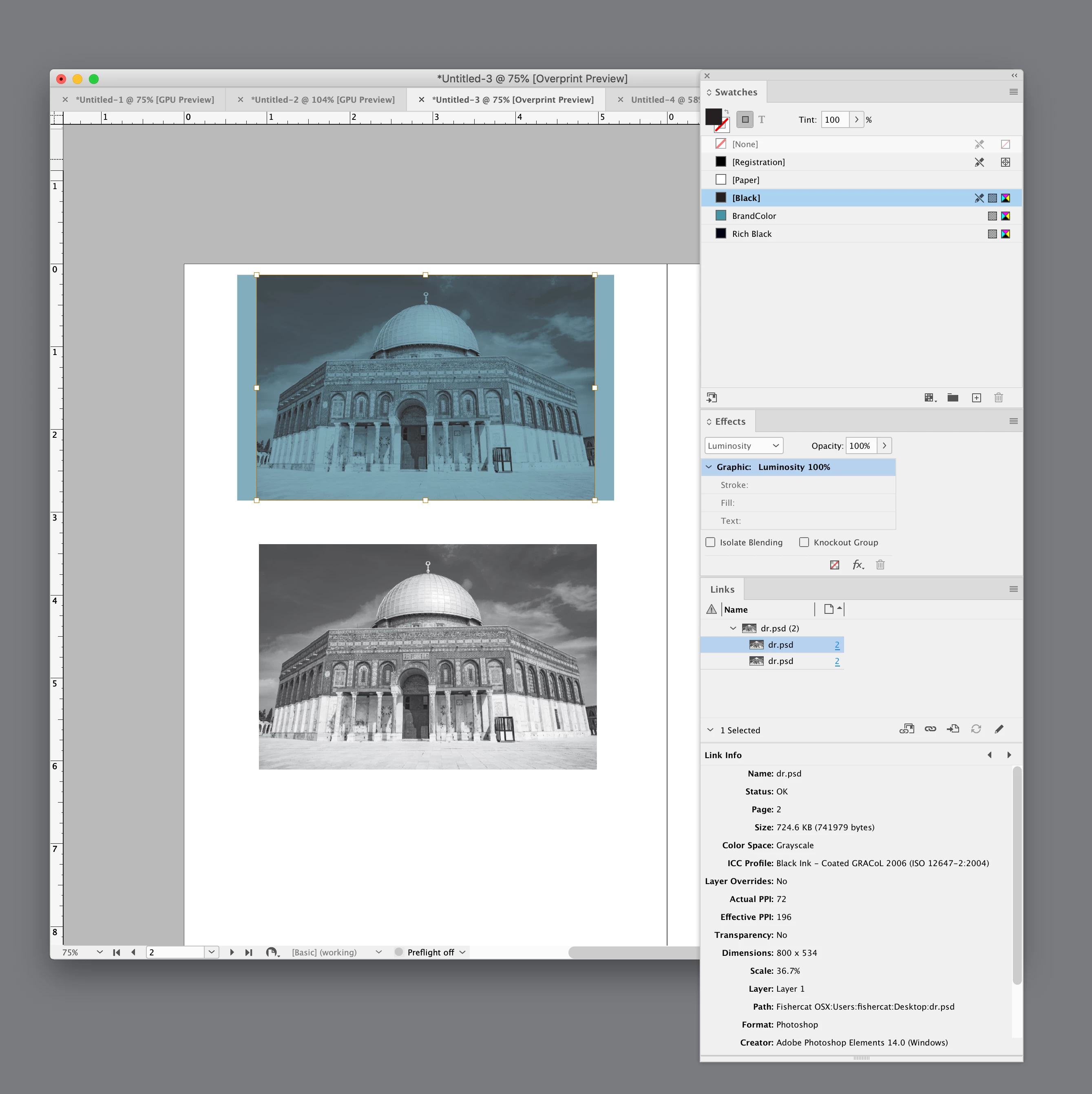Click the new swatch icon
Screen dimensions: 1092x1094
pos(977,397)
